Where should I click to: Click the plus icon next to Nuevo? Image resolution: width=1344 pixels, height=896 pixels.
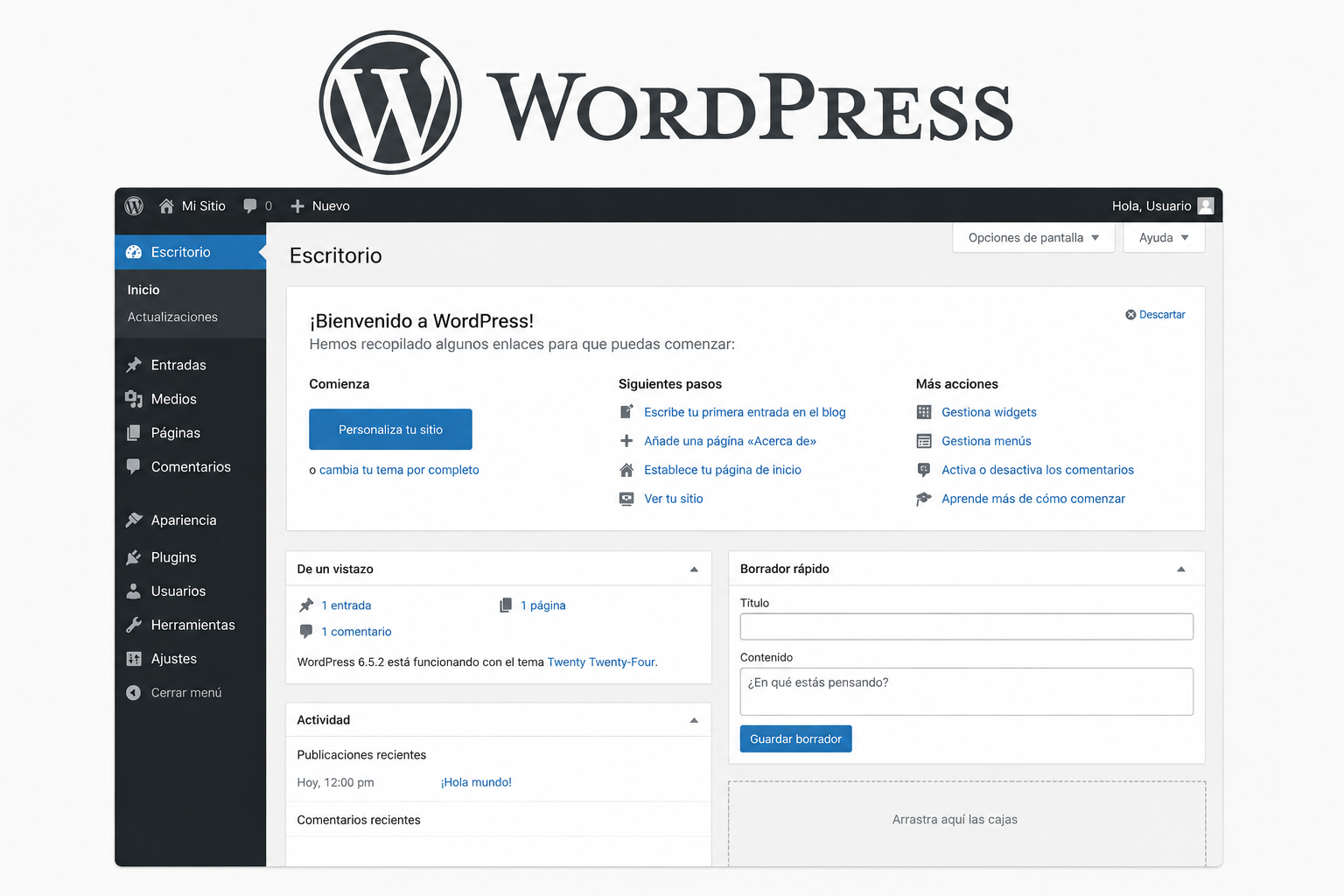(x=297, y=206)
